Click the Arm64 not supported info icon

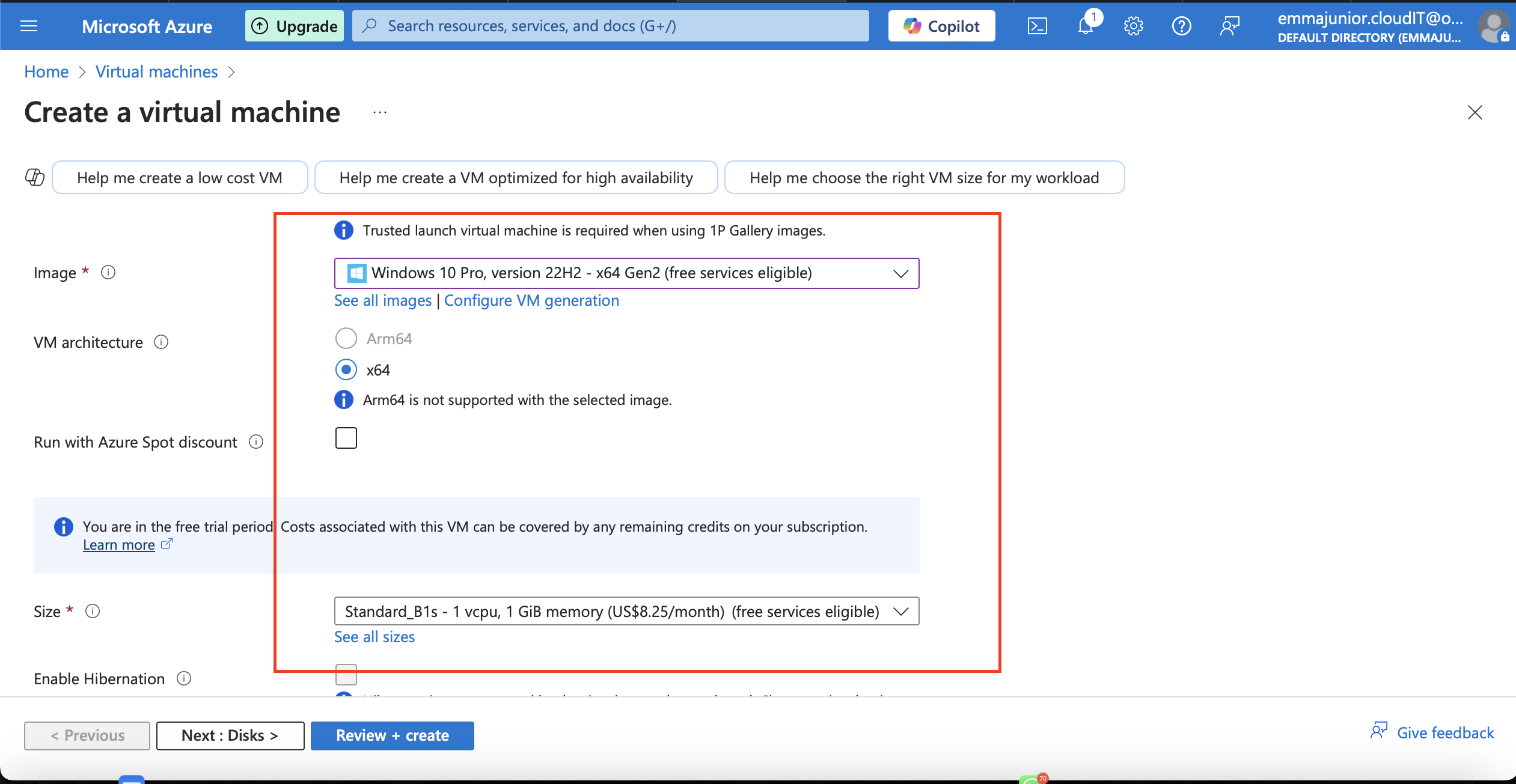tap(344, 400)
